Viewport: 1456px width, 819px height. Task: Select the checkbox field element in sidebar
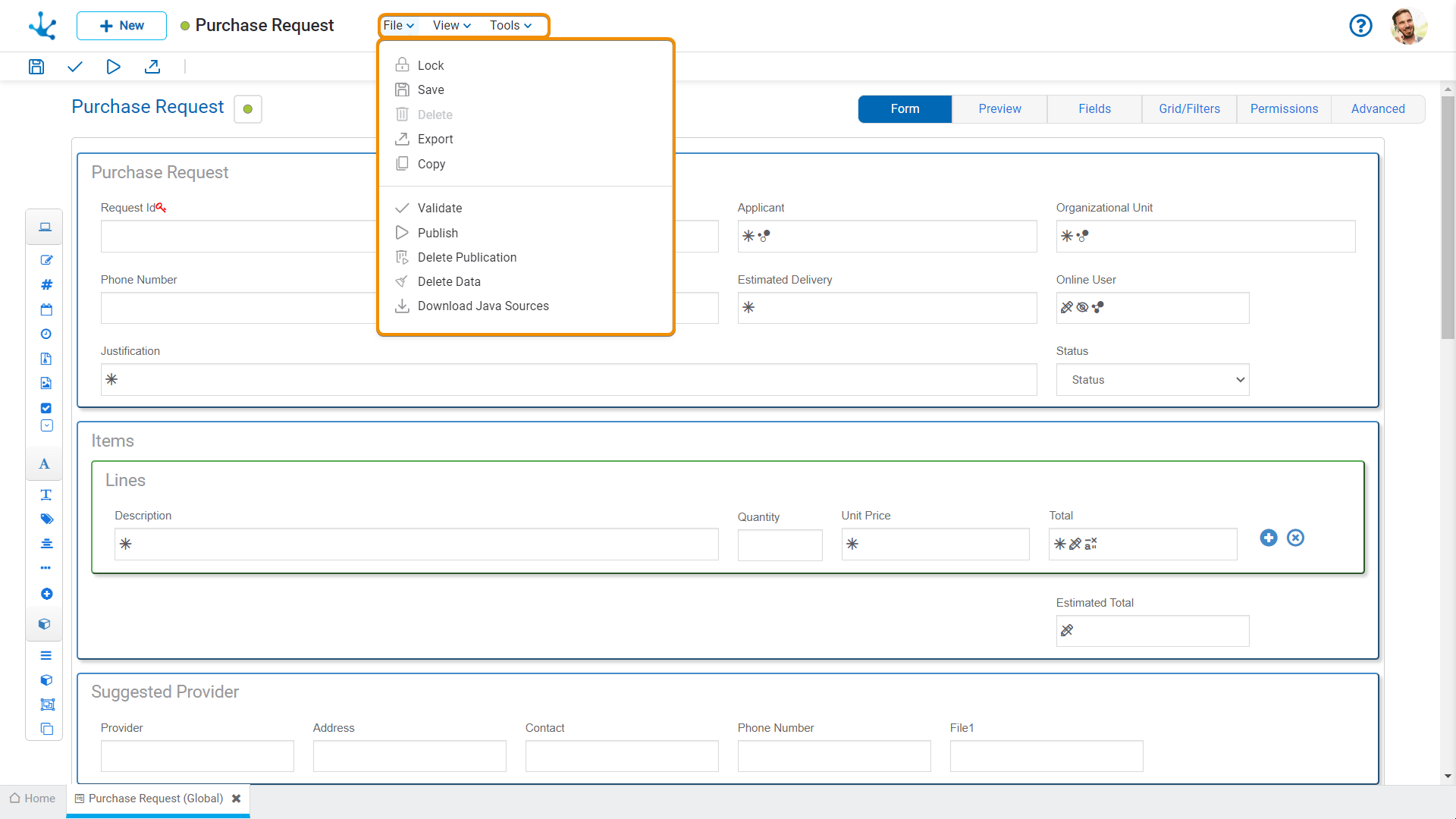click(46, 408)
